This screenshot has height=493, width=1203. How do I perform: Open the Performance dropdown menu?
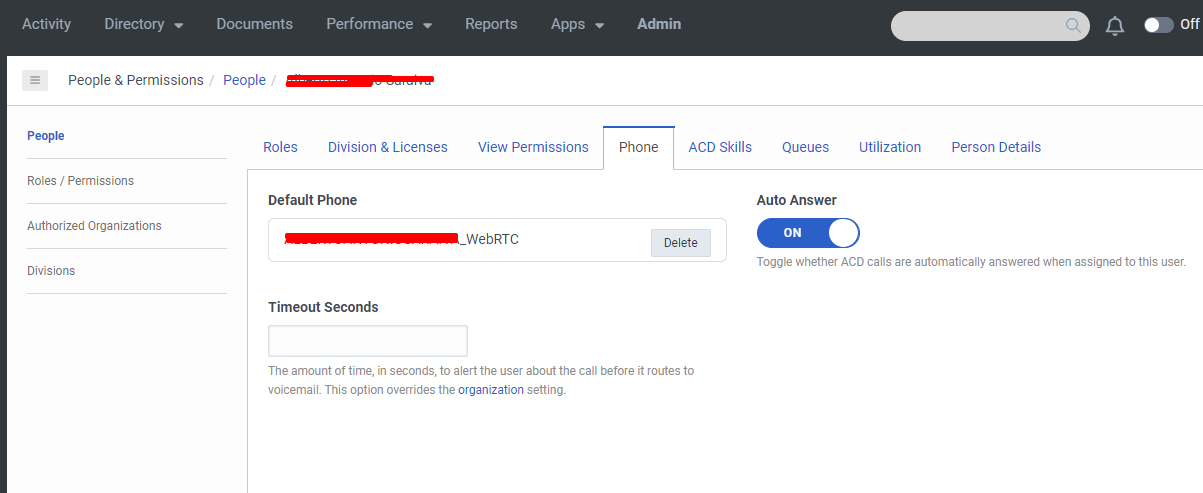tap(379, 24)
